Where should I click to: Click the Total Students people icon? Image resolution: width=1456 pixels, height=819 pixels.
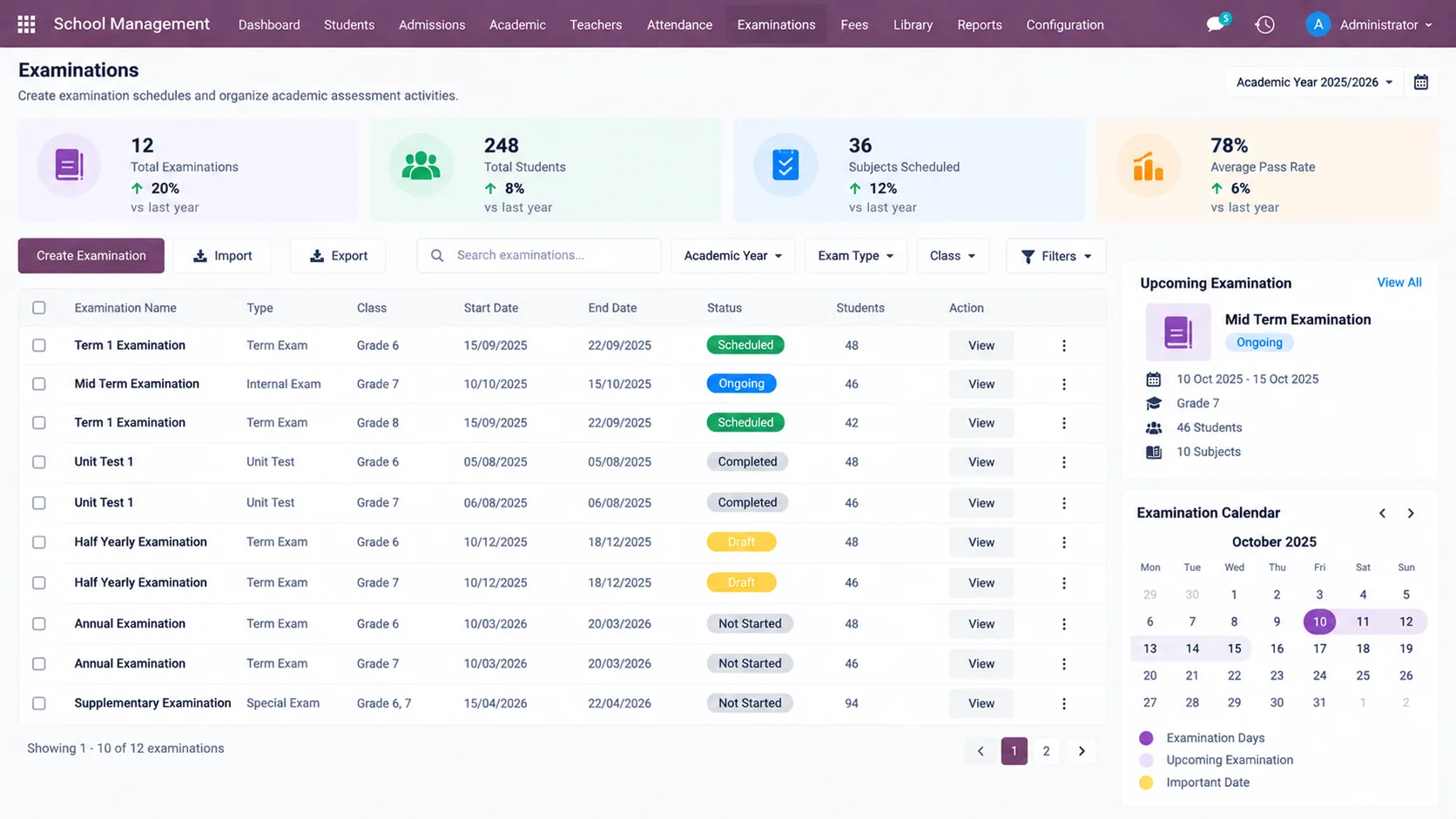tap(421, 164)
